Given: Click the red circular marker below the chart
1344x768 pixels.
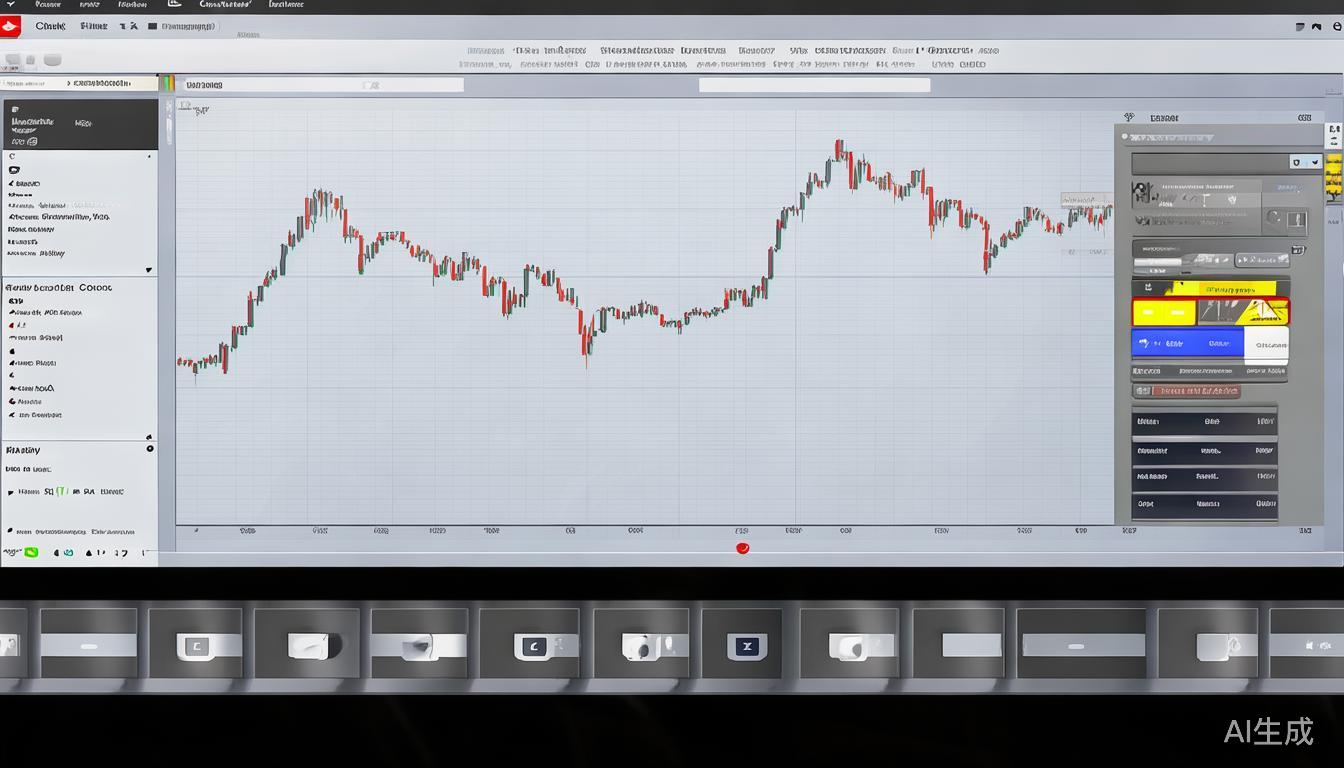Looking at the screenshot, I should pyautogui.click(x=742, y=548).
